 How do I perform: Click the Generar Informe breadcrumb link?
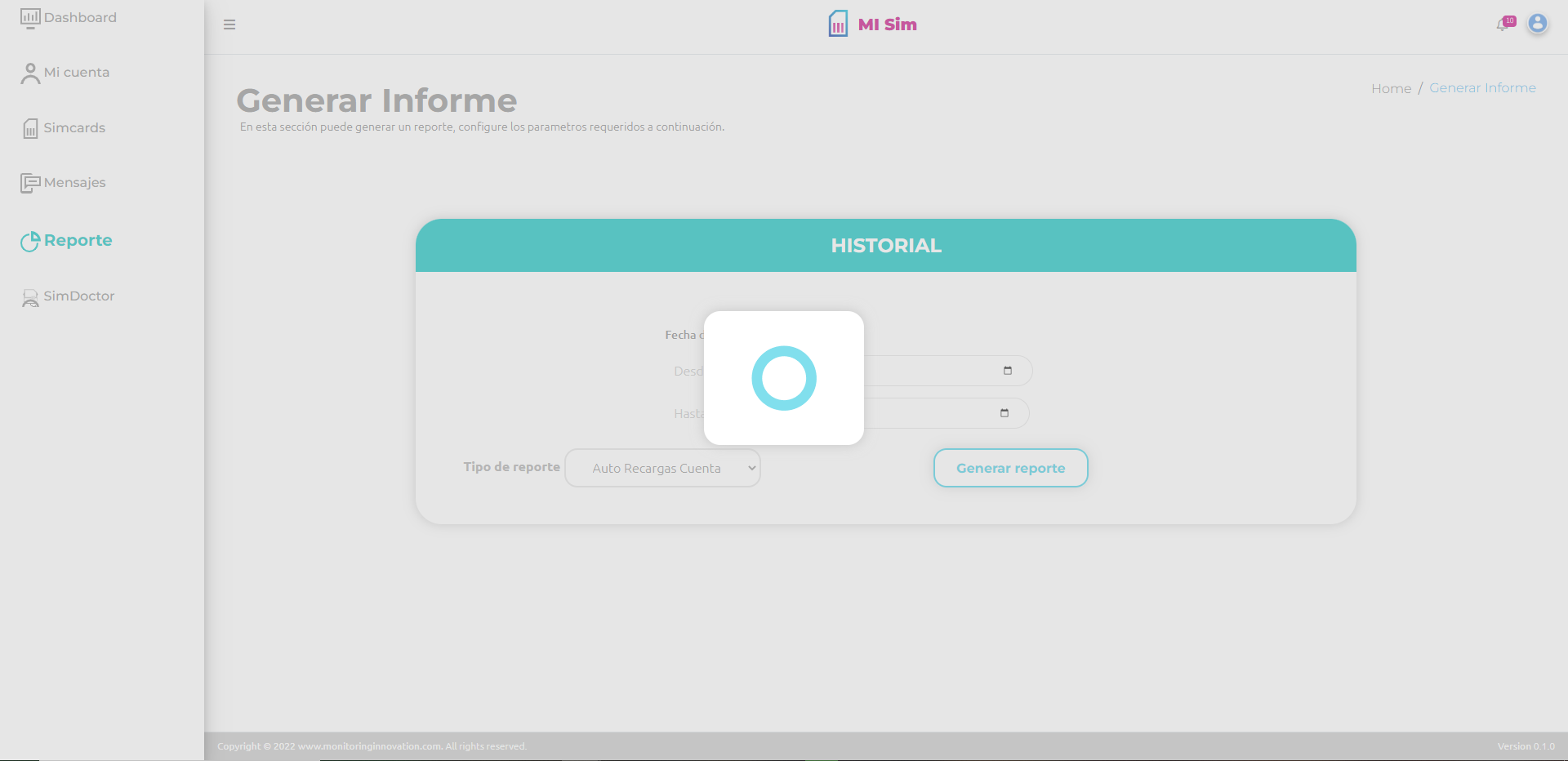[1482, 88]
